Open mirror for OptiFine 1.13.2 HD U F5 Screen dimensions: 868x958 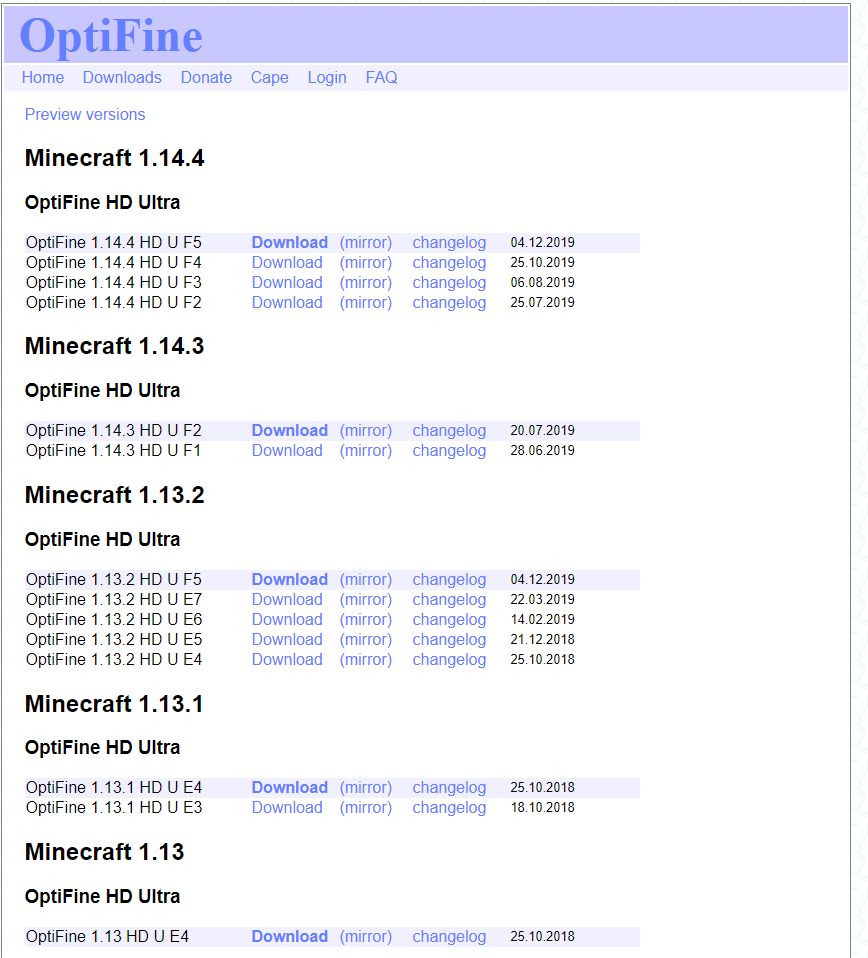point(366,580)
